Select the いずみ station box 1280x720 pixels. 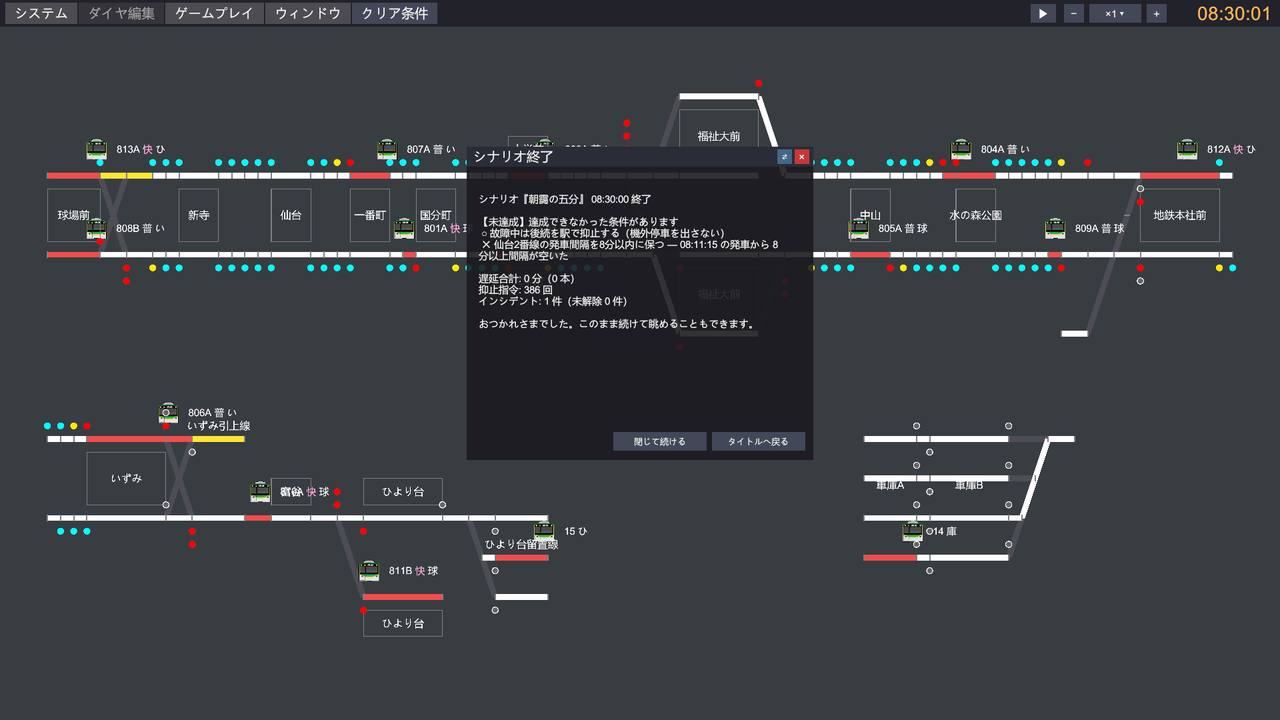(126, 478)
